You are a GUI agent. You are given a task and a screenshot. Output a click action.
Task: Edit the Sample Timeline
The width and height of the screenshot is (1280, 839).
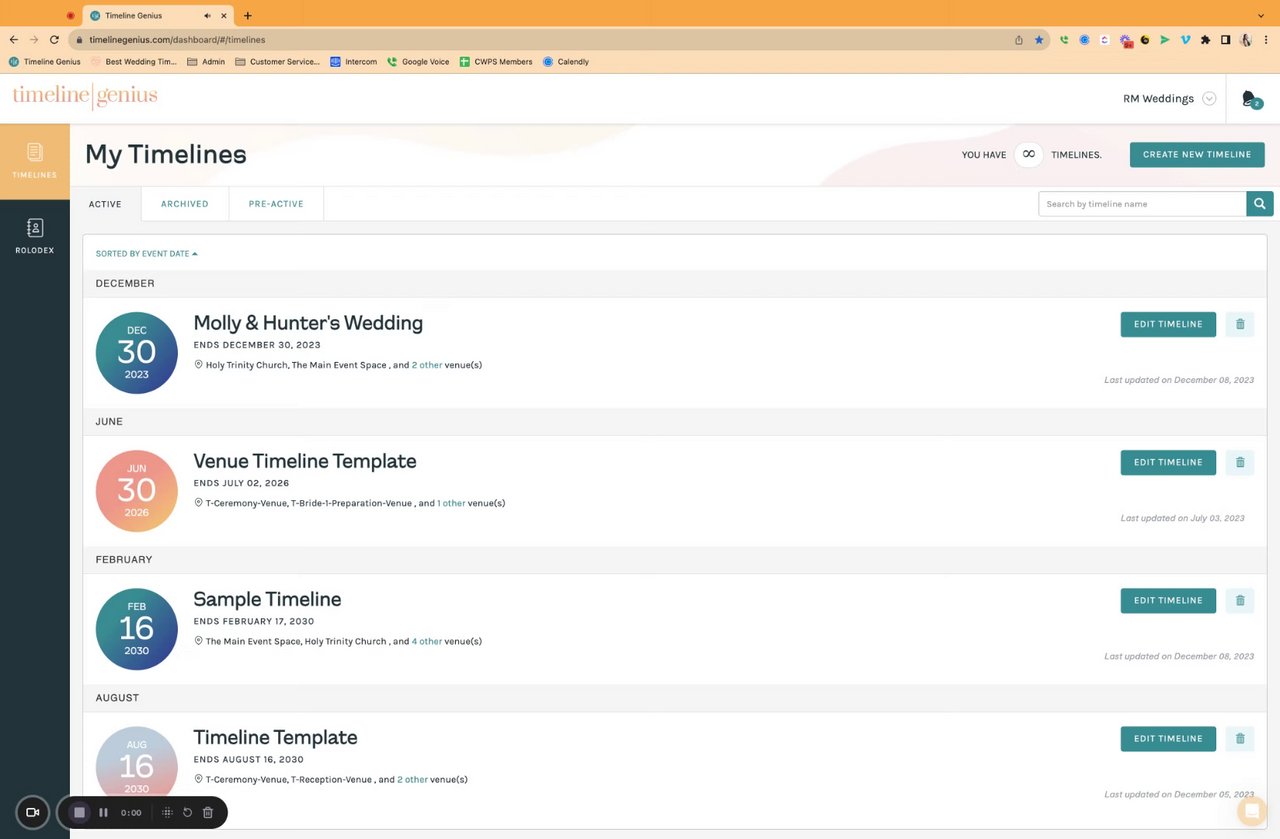1168,600
